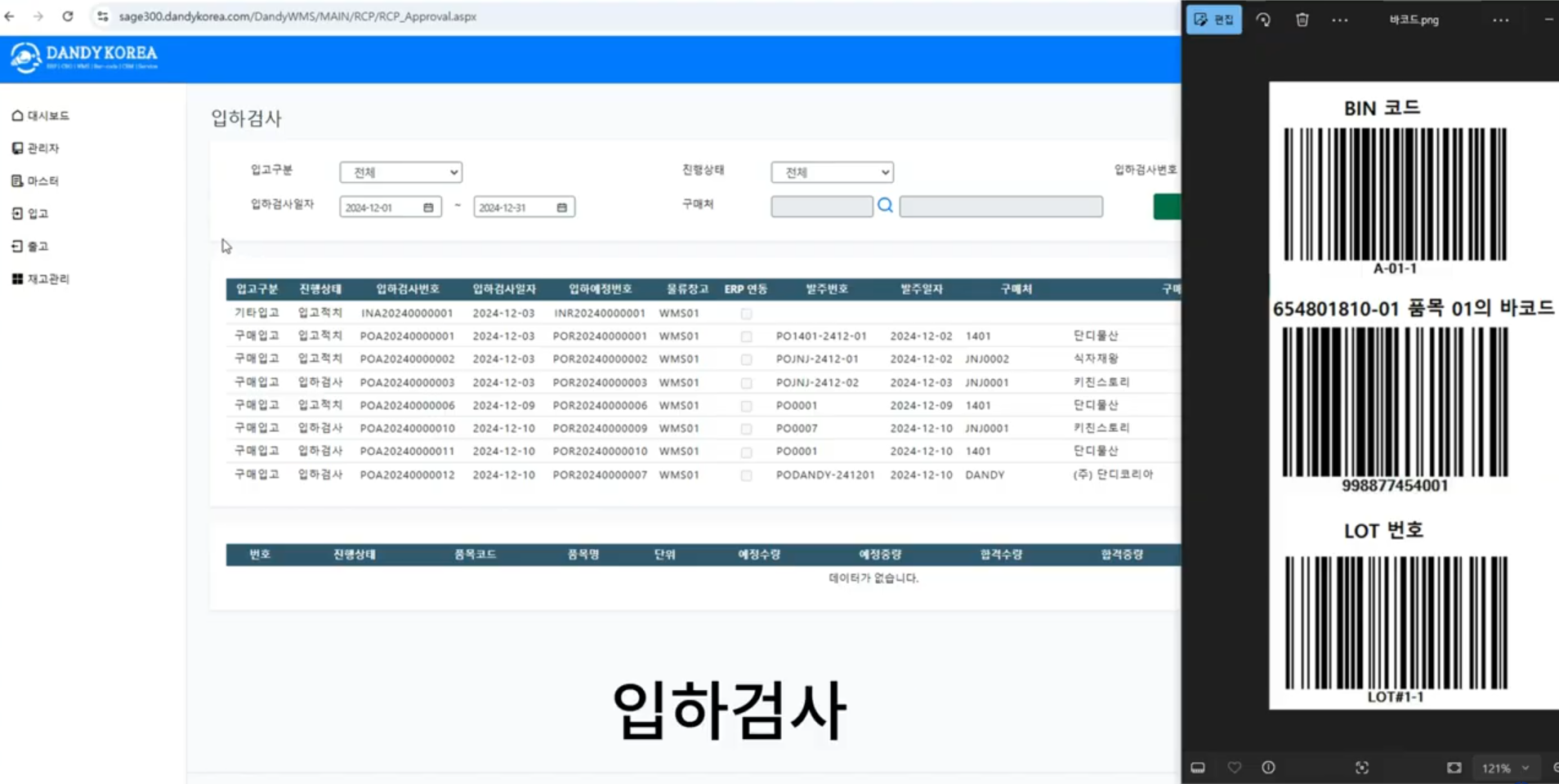Open the 진행상태 dropdown
This screenshot has height=784, width=1559.
[x=832, y=172]
